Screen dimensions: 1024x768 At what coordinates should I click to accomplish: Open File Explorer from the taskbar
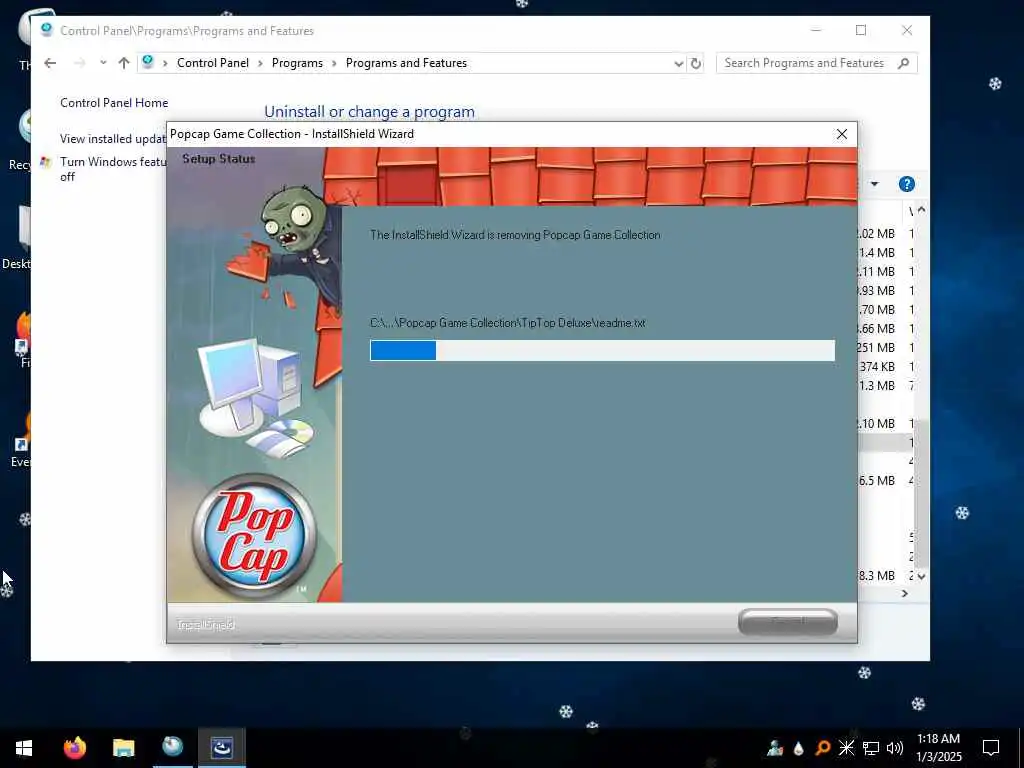123,747
